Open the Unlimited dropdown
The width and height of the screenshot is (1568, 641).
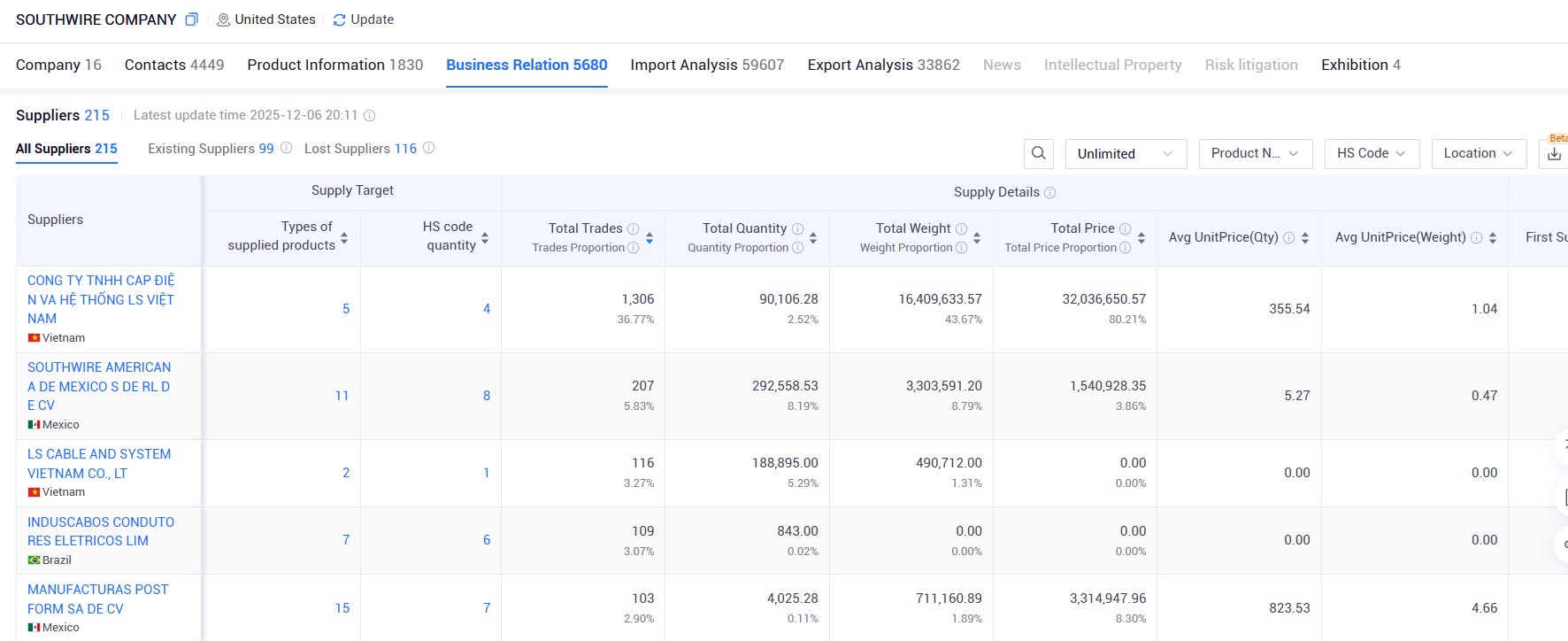pos(1126,154)
